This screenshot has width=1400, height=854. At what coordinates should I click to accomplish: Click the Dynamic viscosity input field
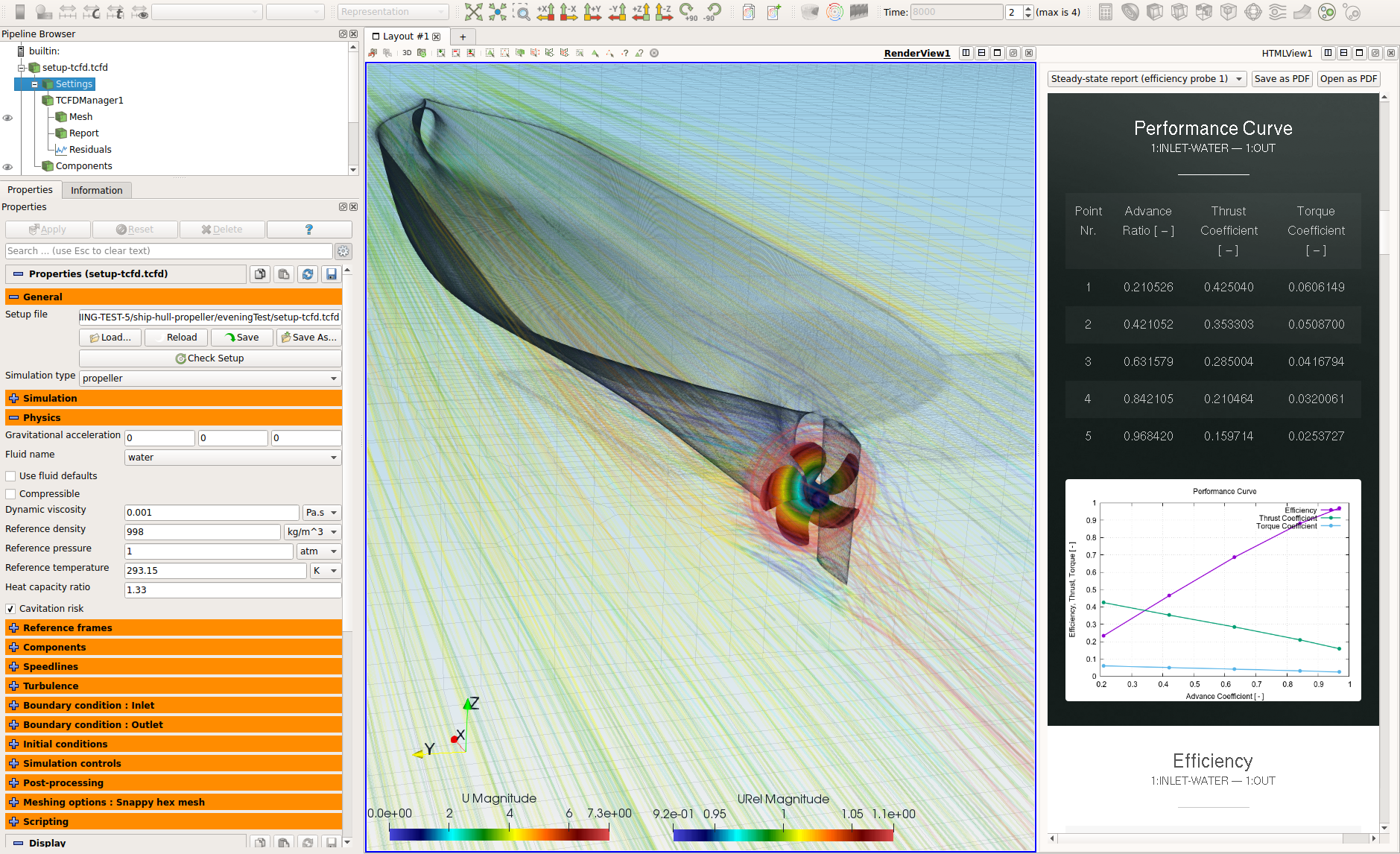coord(211,513)
